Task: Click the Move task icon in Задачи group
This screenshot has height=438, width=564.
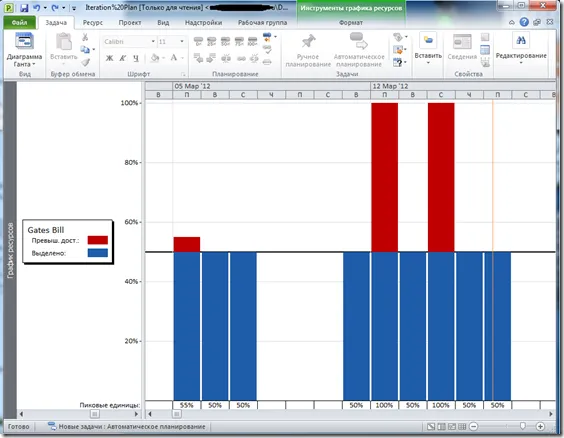Action: click(397, 49)
